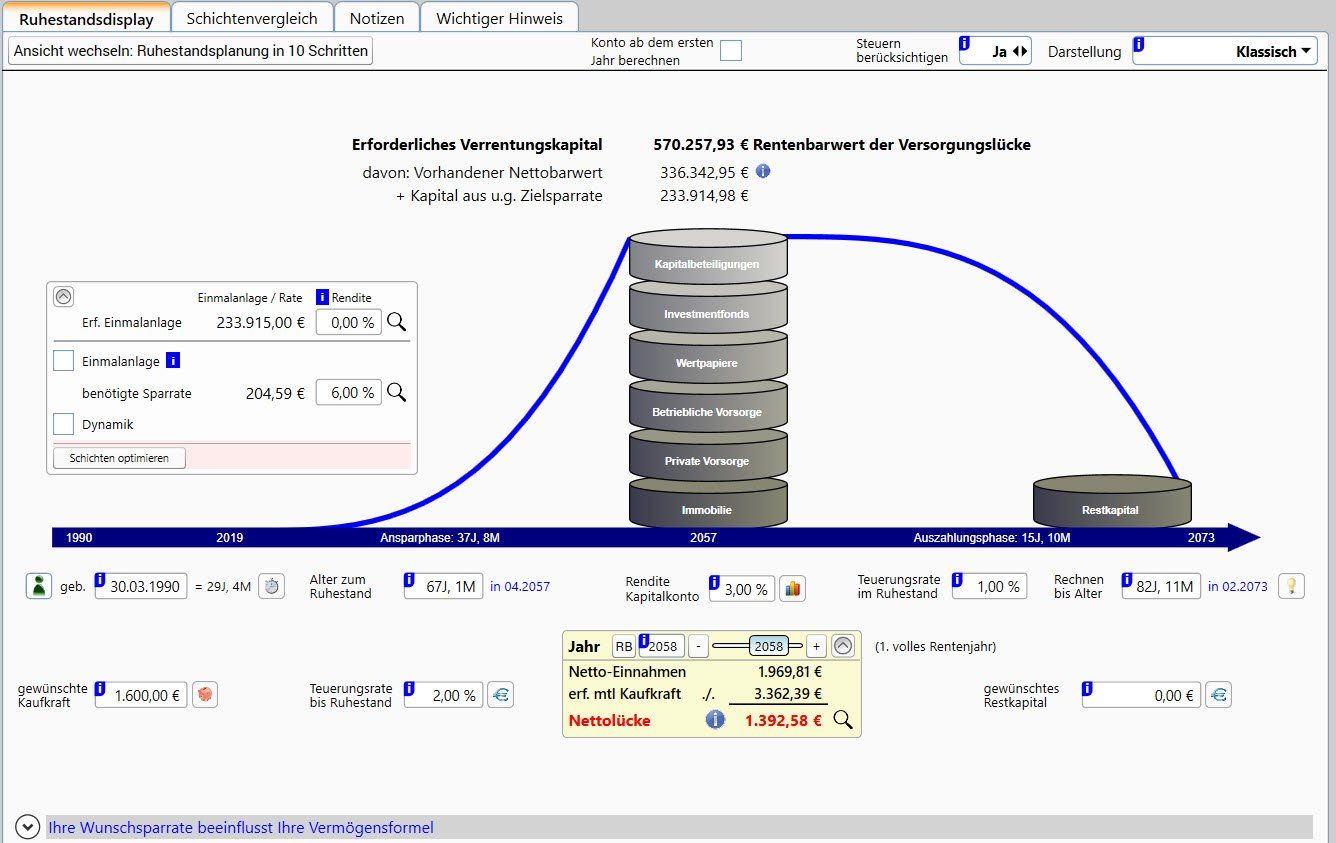Click the Alter zum Ruhestand field 67J, 1M
Viewport: 1336px width, 843px height.
pyautogui.click(x=443, y=586)
